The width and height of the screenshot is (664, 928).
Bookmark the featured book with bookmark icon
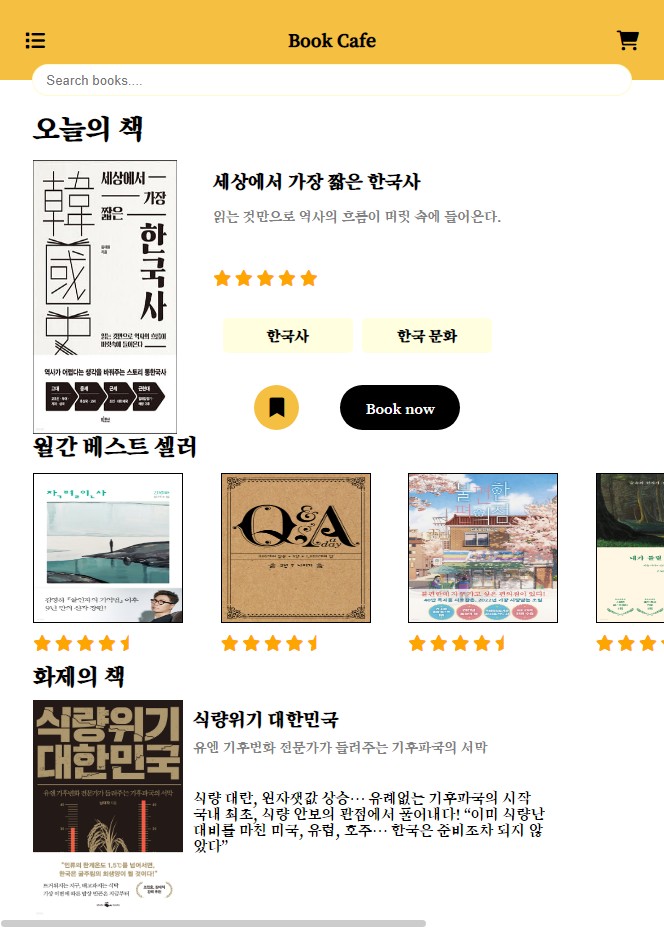tap(276, 407)
